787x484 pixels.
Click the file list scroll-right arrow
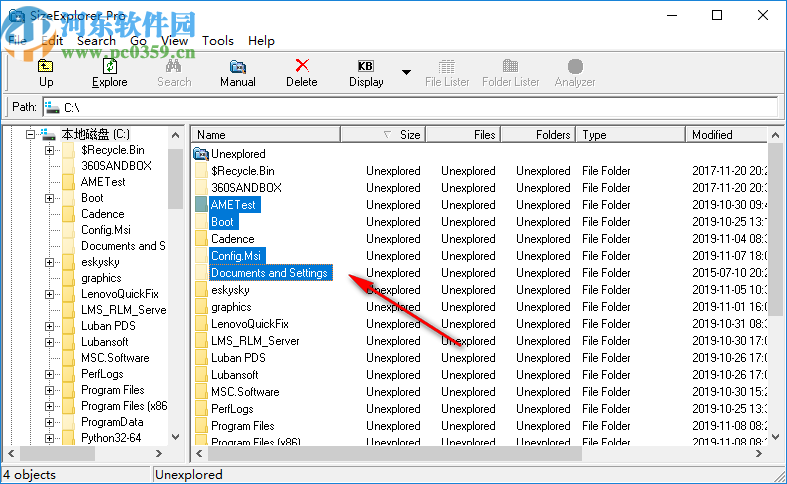pyautogui.click(x=759, y=453)
